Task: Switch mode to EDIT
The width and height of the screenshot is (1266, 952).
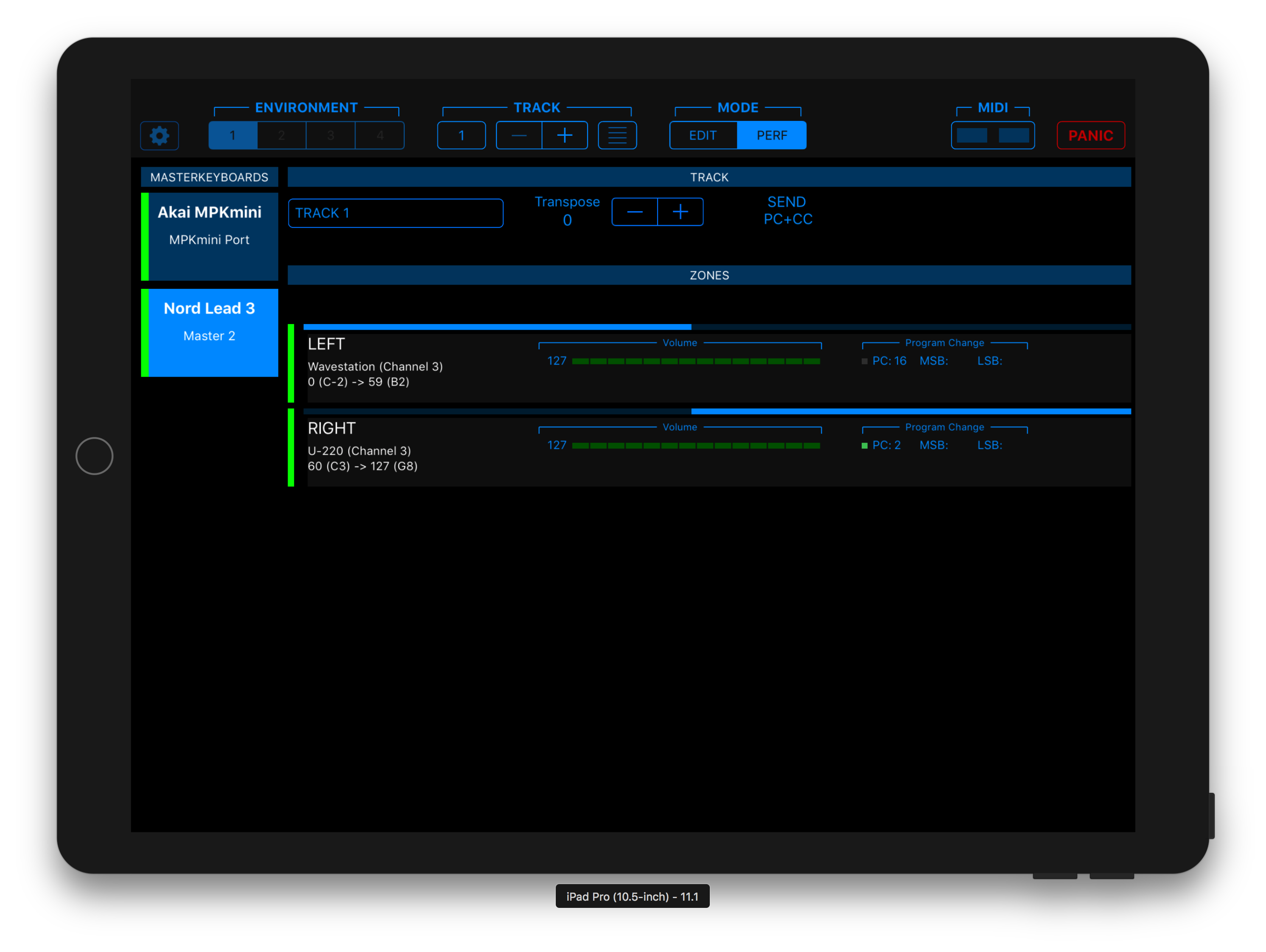Action: (x=703, y=136)
